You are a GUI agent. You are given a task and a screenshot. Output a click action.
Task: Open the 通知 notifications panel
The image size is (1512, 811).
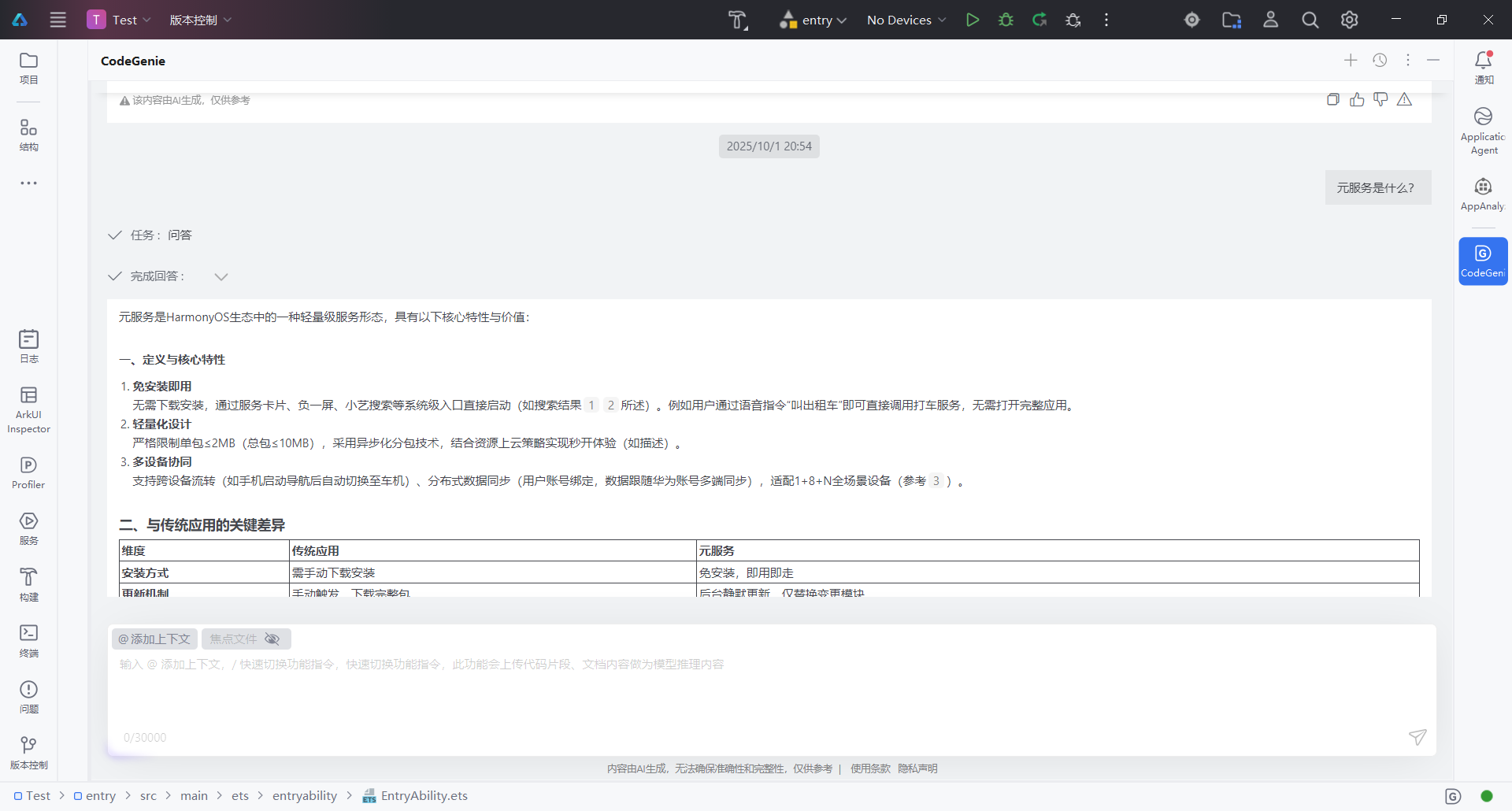(1484, 69)
